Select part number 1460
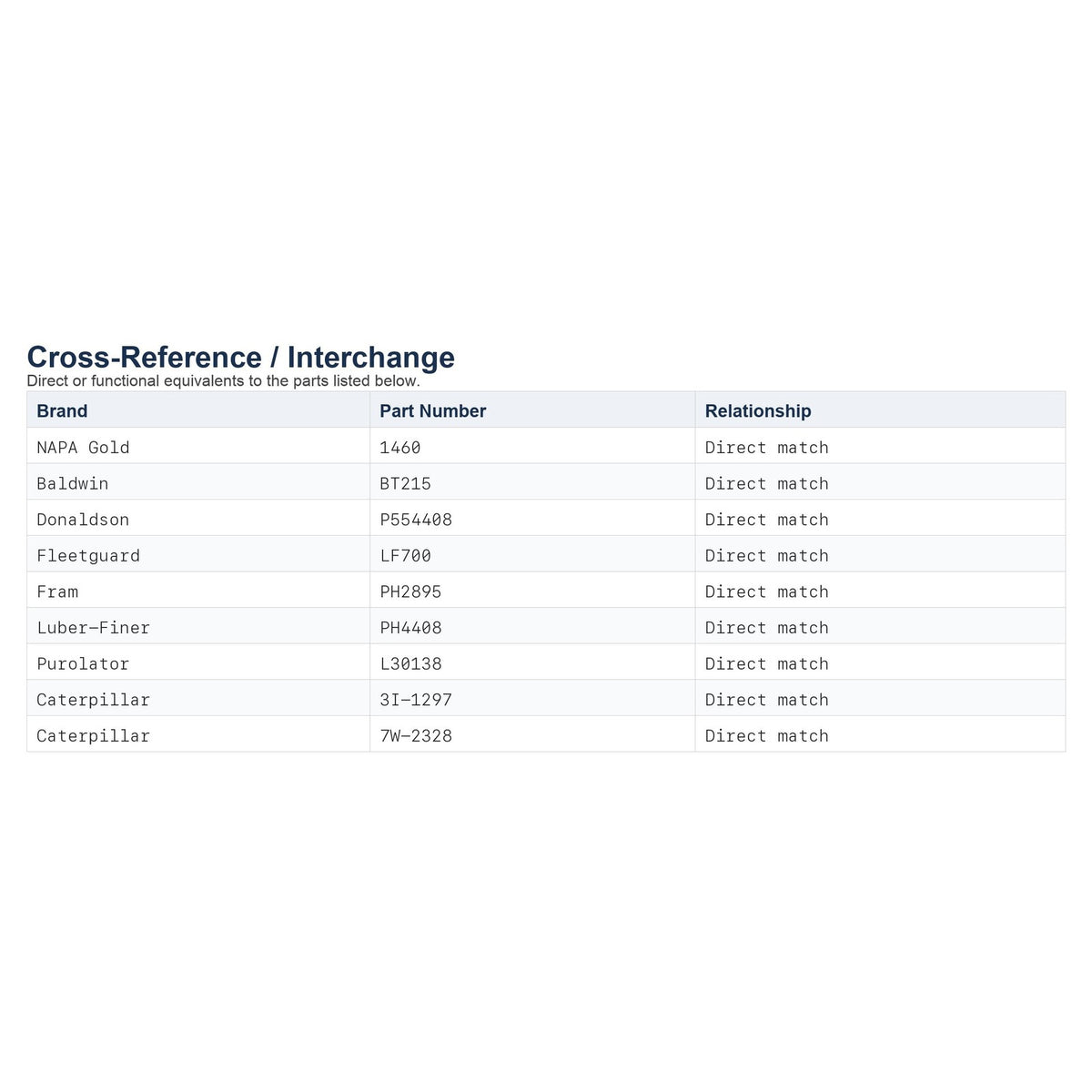Viewport: 1092px width, 1092px height. [400, 447]
